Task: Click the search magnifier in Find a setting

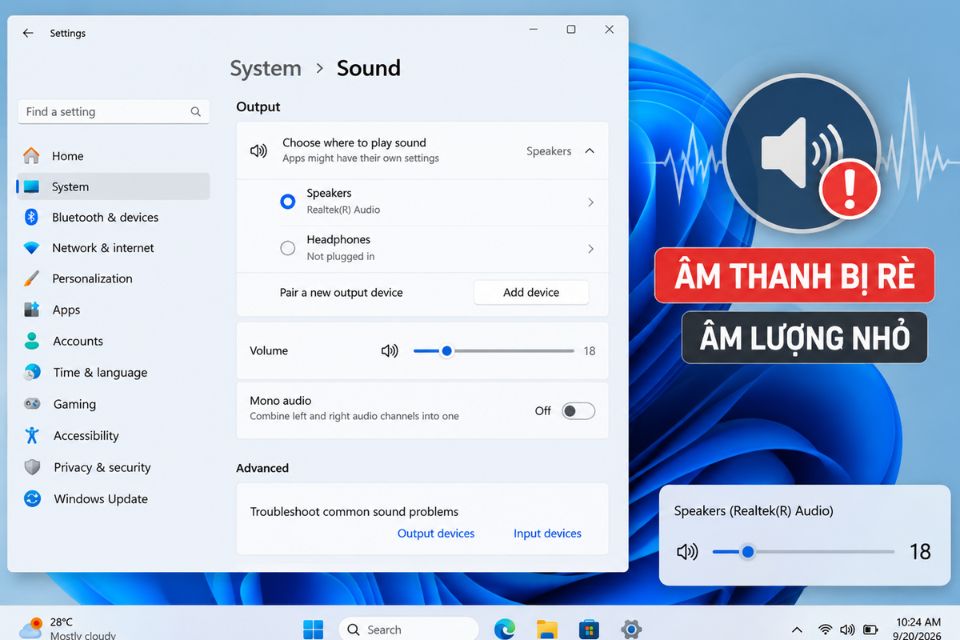Action: click(195, 111)
